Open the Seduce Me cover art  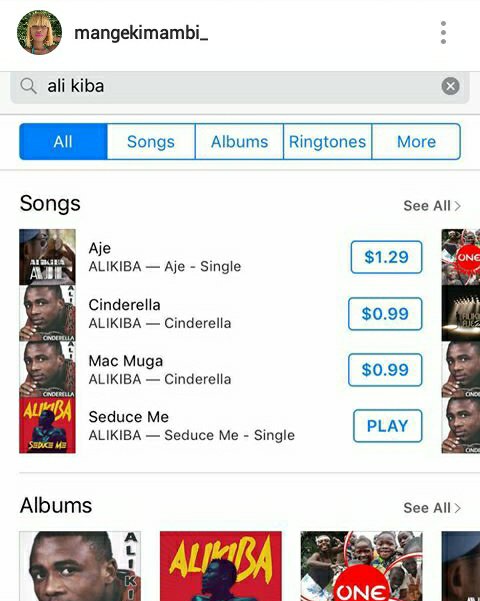pos(48,425)
